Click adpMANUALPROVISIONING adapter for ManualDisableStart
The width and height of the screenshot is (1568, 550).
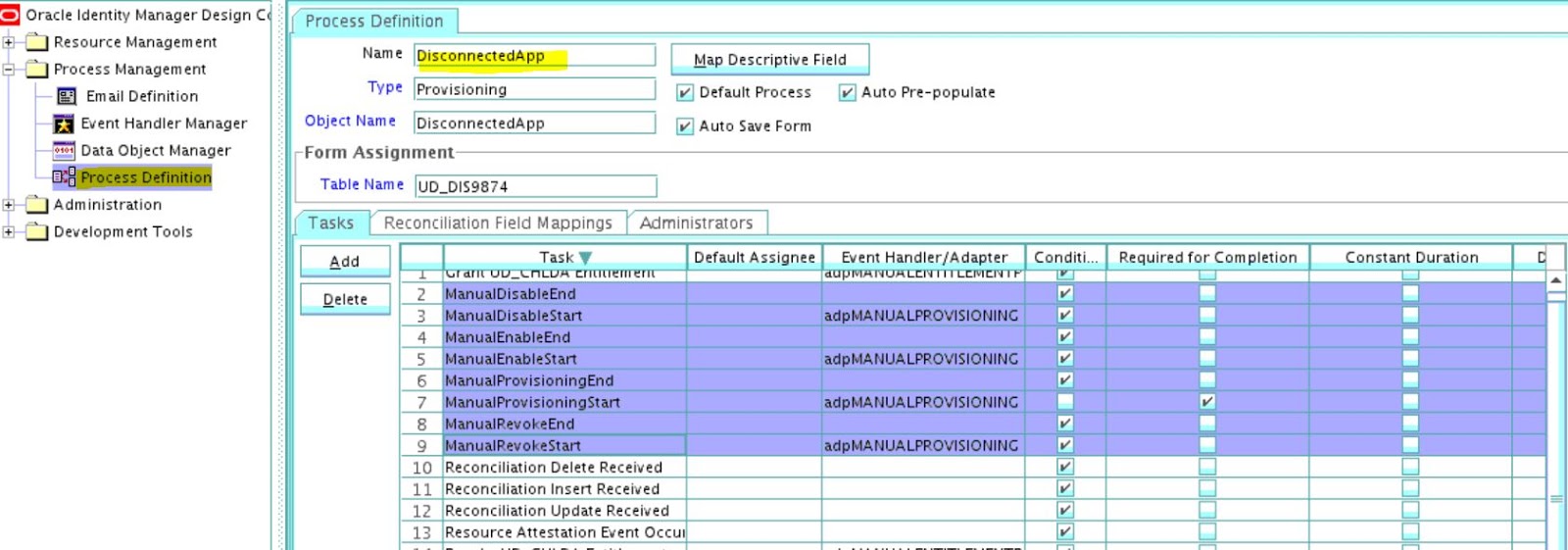point(921,315)
